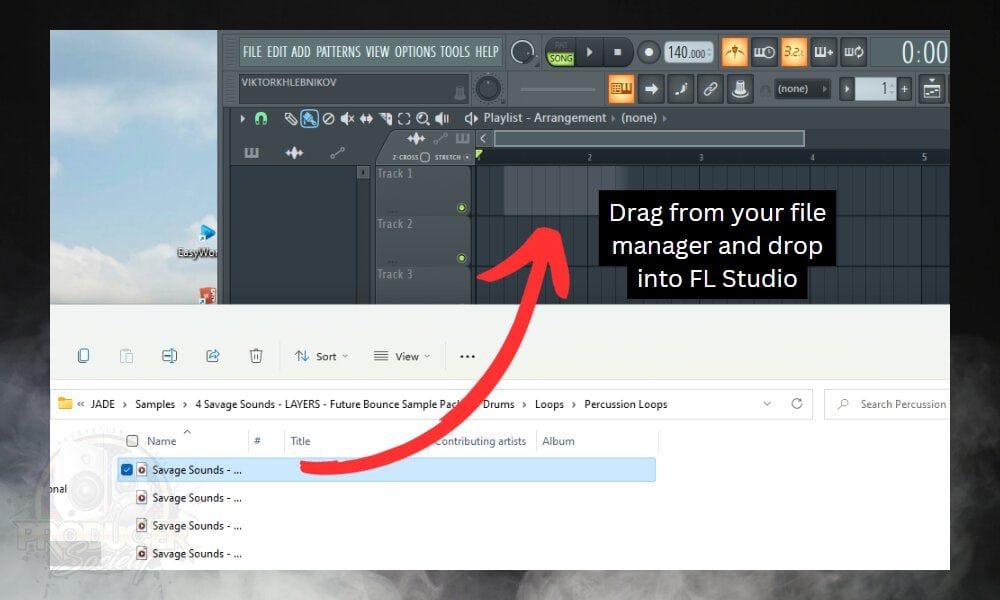This screenshot has height=600, width=1000.
Task: Choose the mute tool in Playlist toolbar
Action: (x=347, y=118)
